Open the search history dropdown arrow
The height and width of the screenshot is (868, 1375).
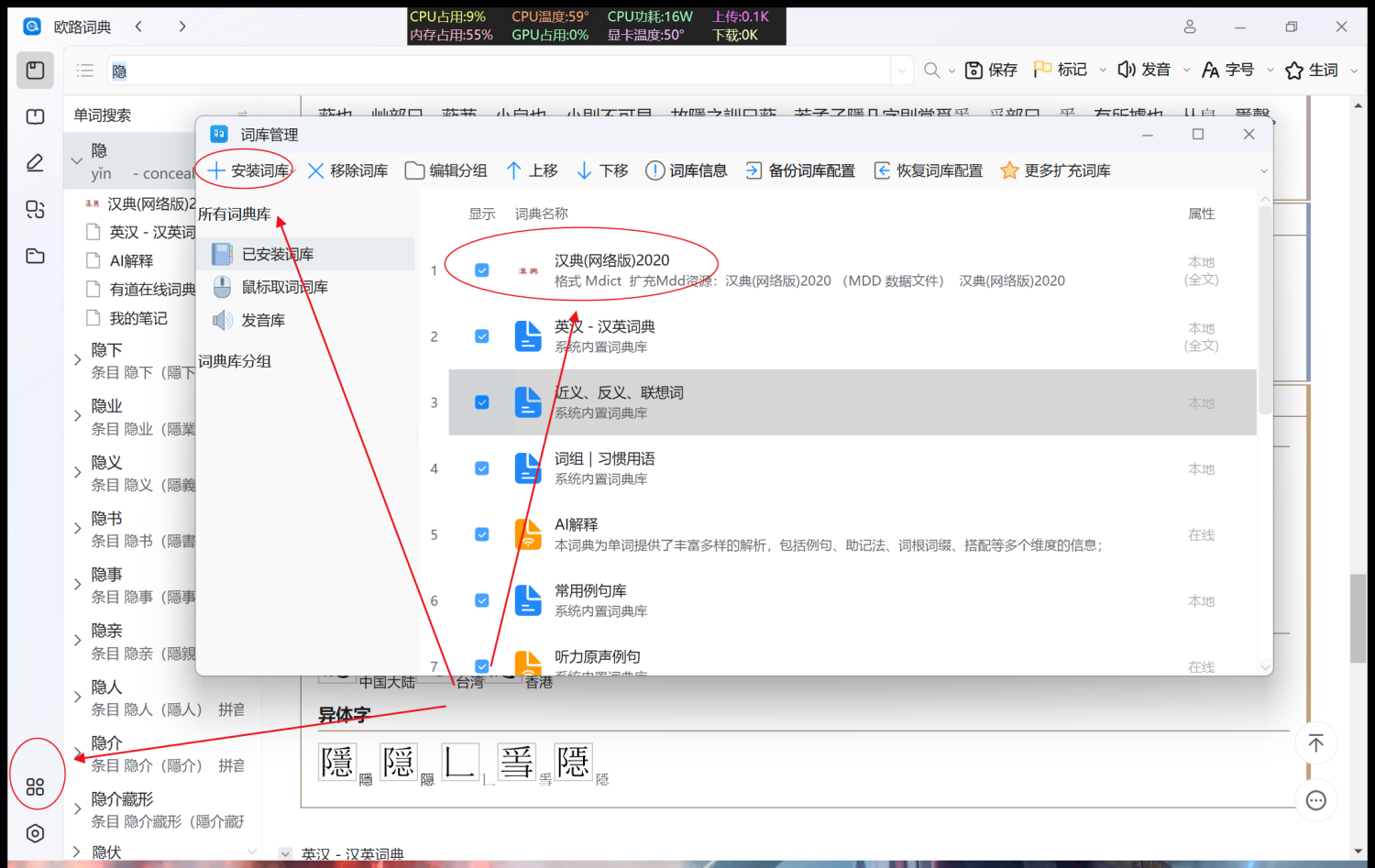coord(902,71)
